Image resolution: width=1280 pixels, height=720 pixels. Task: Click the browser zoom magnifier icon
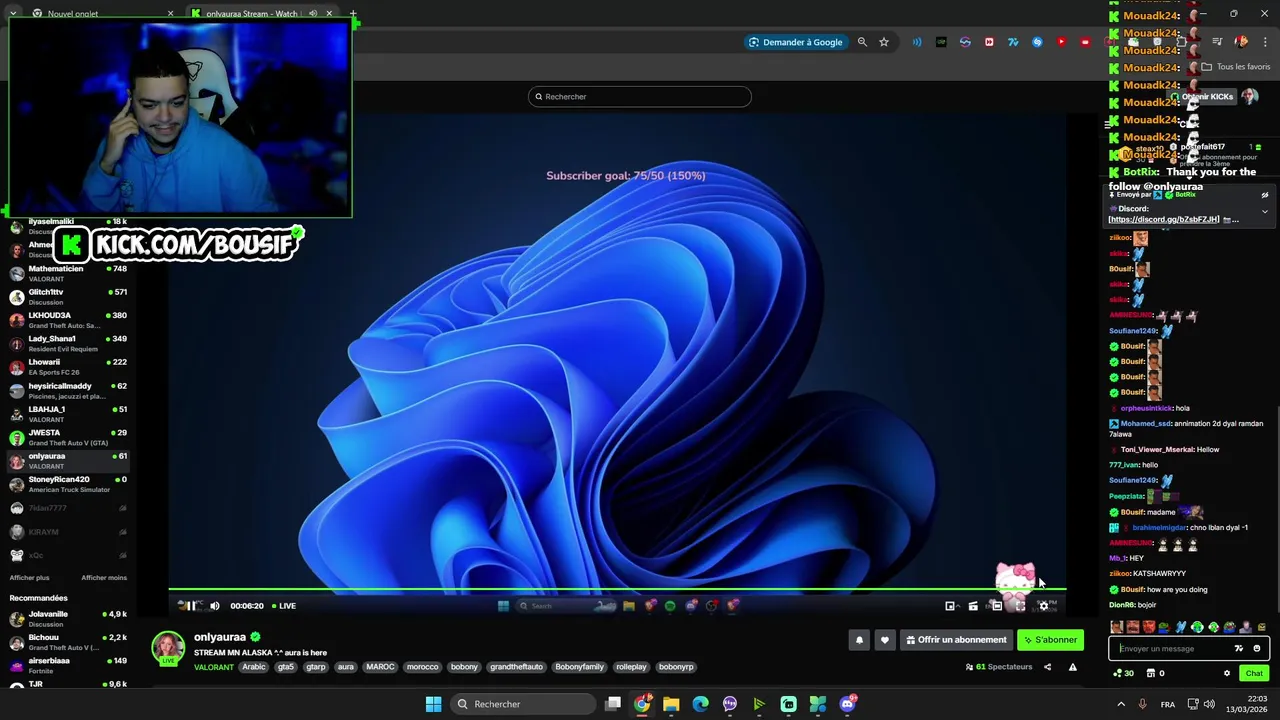click(x=862, y=42)
